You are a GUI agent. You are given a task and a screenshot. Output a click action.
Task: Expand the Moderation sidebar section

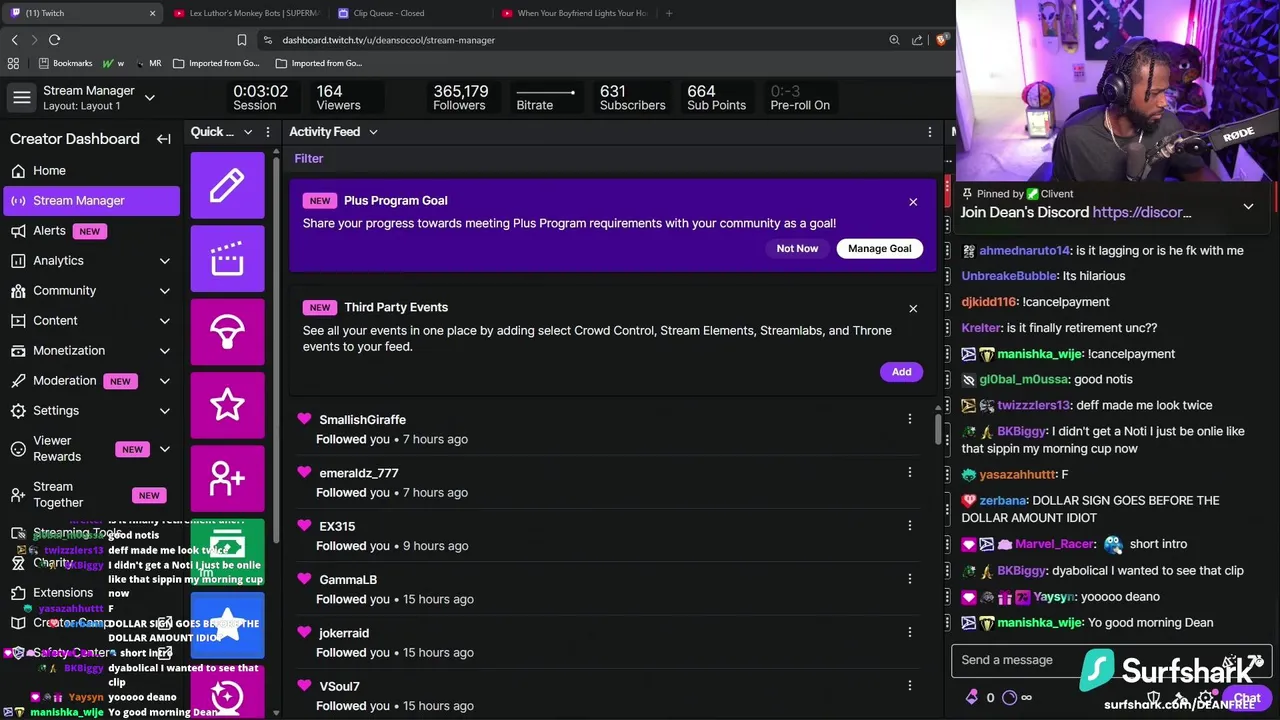[x=165, y=381]
